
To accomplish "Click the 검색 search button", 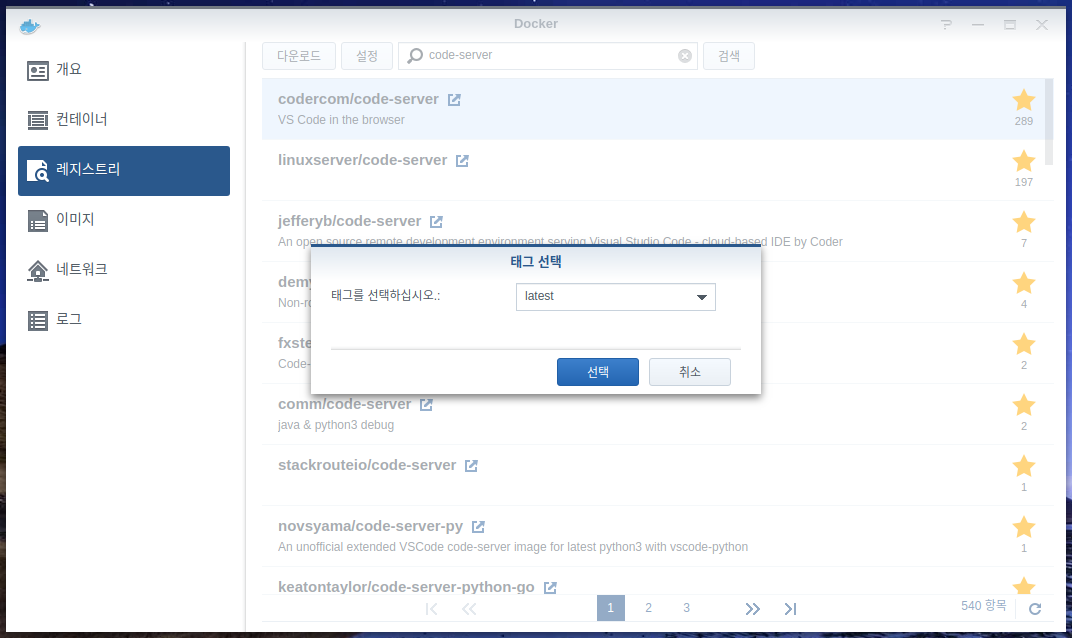I will (x=729, y=56).
